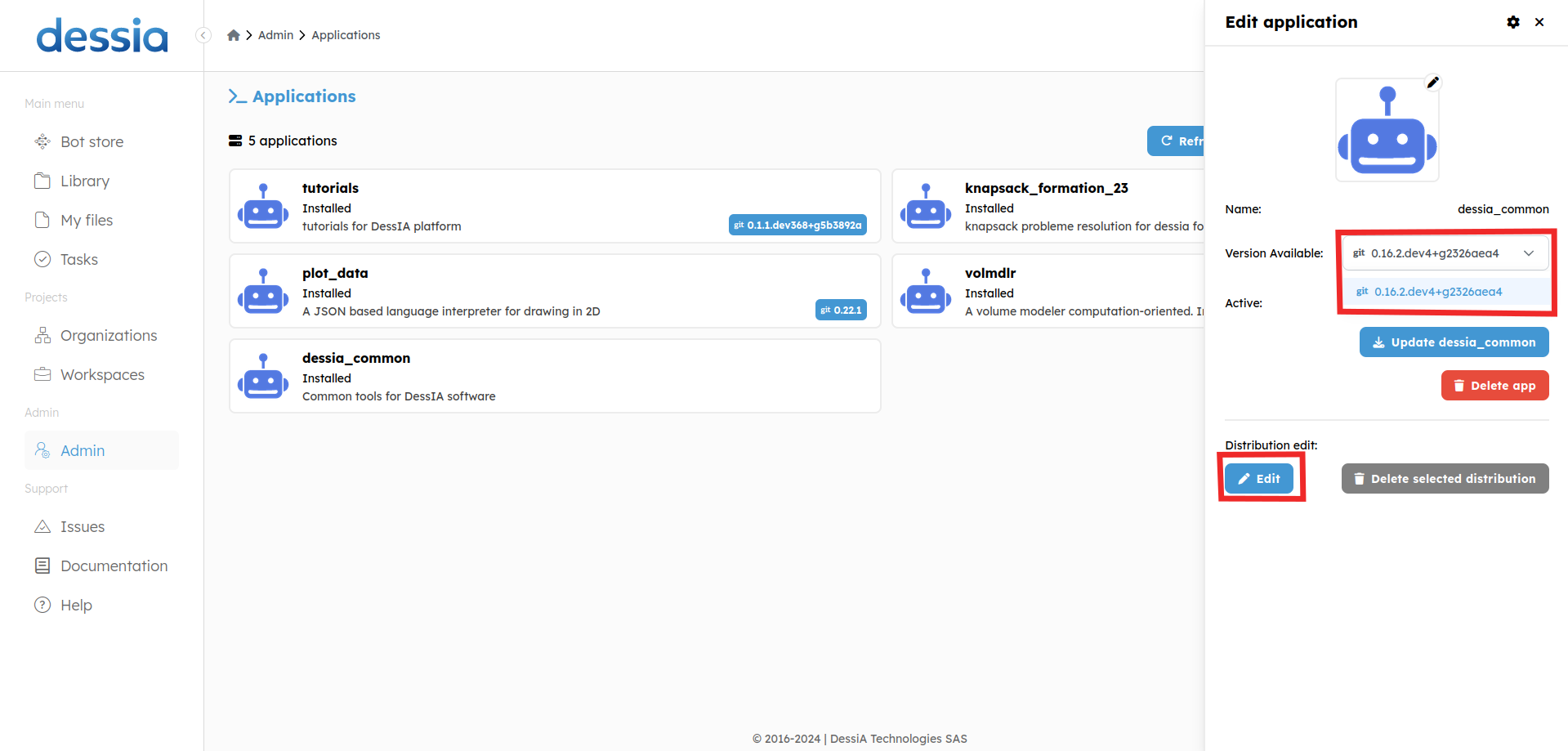Screen dimensions: 1568x751
Task: Open the dessia_common application card
Action: click(555, 376)
